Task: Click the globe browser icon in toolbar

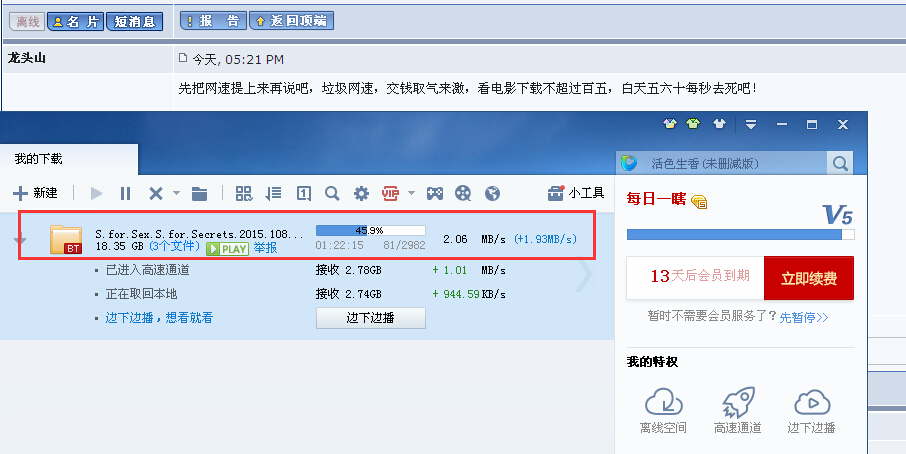Action: coord(492,193)
